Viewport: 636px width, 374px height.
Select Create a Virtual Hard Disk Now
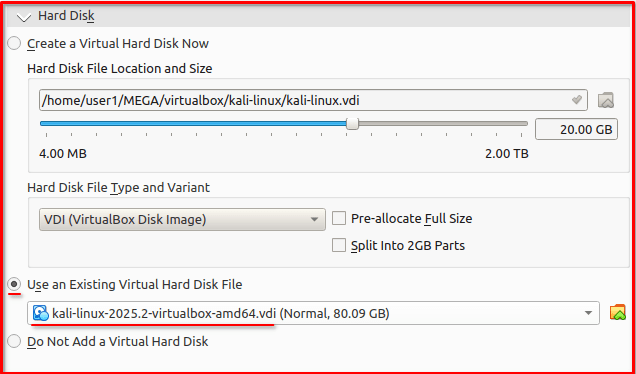tap(14, 43)
